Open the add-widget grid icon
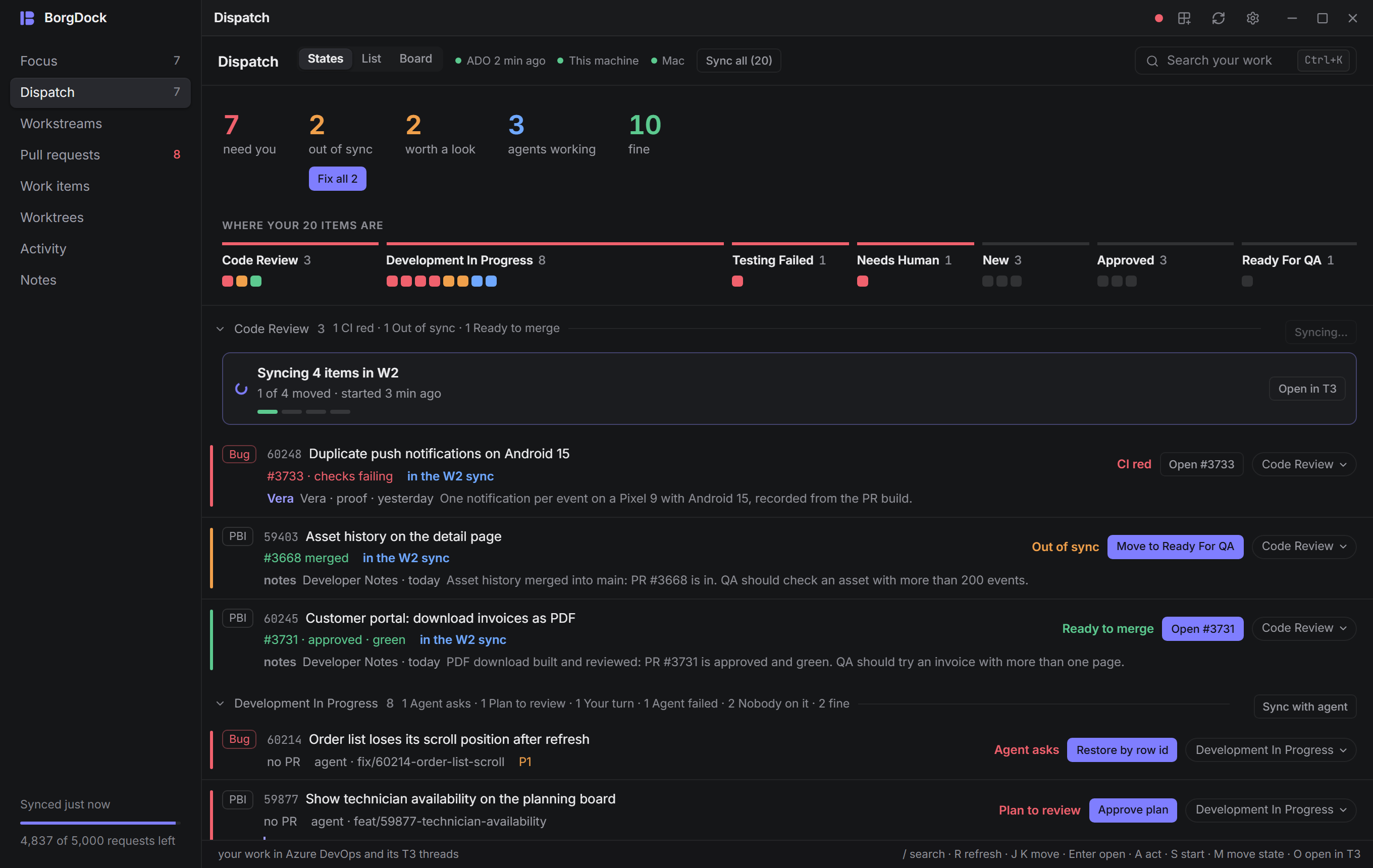1373x868 pixels. point(1184,18)
